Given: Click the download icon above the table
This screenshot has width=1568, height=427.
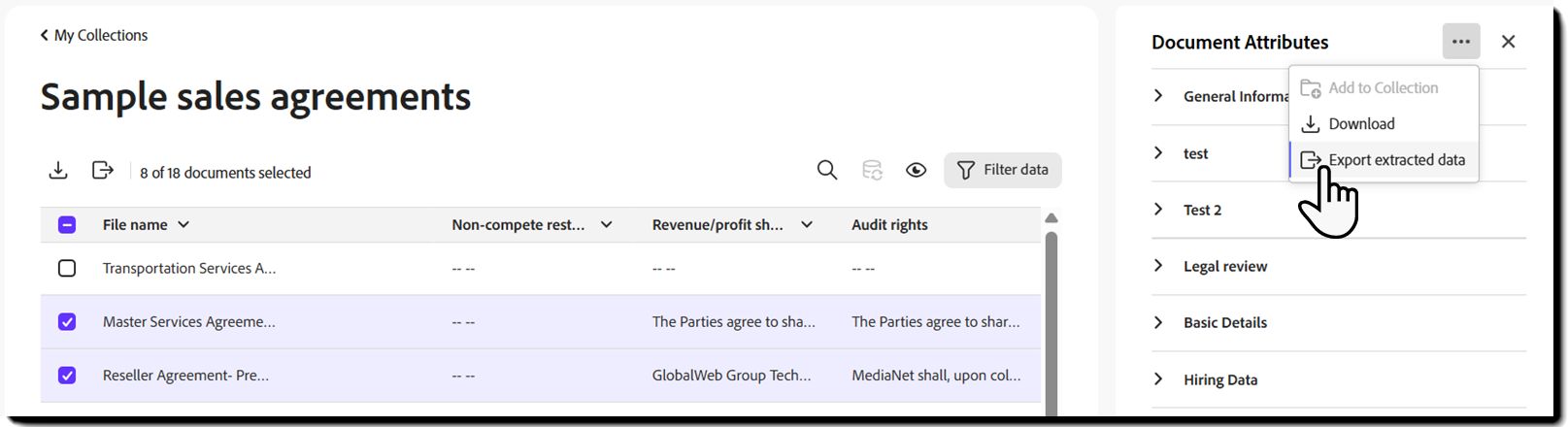Looking at the screenshot, I should (x=58, y=171).
